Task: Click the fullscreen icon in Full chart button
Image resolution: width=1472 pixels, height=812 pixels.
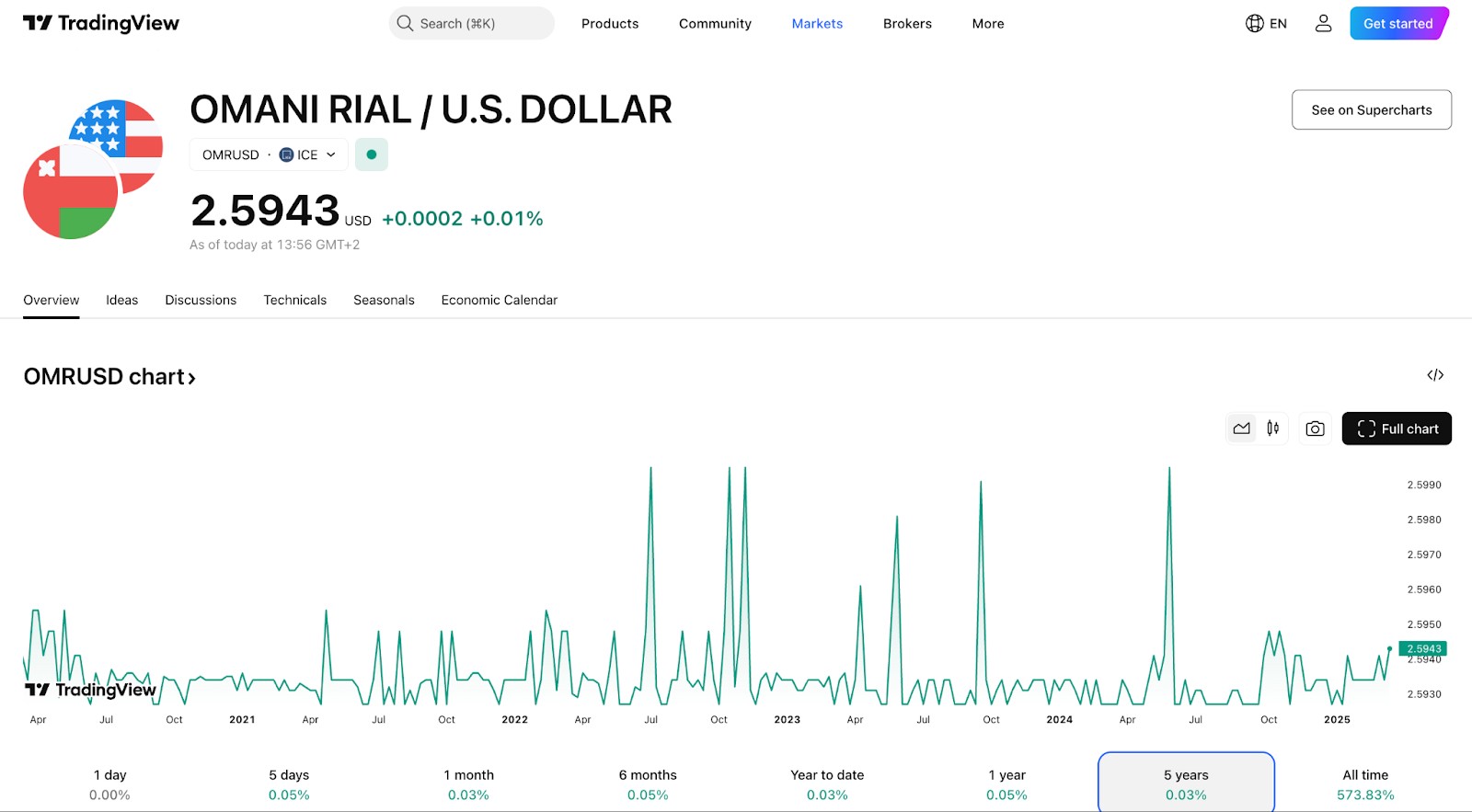Action: tap(1366, 429)
